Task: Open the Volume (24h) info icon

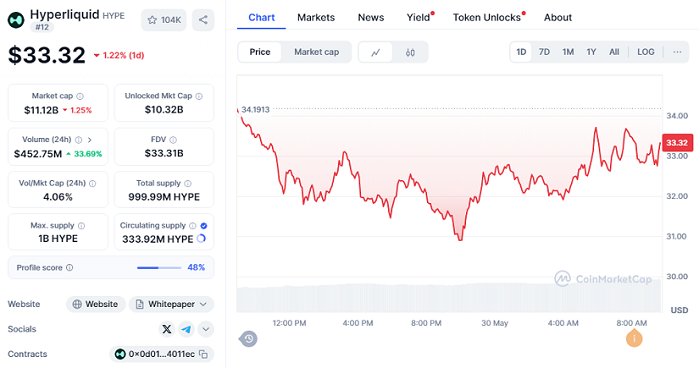Action: (78, 140)
